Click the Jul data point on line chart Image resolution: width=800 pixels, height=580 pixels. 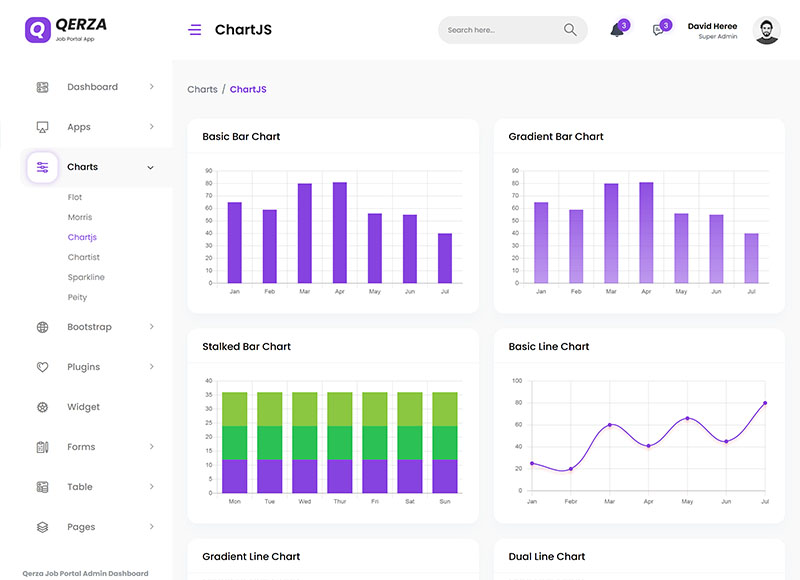[x=765, y=403]
